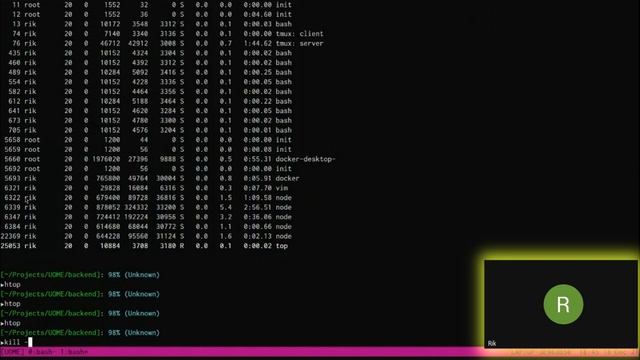Click PID 5660 in the process list
This screenshot has width=640, height=360.
13,159
